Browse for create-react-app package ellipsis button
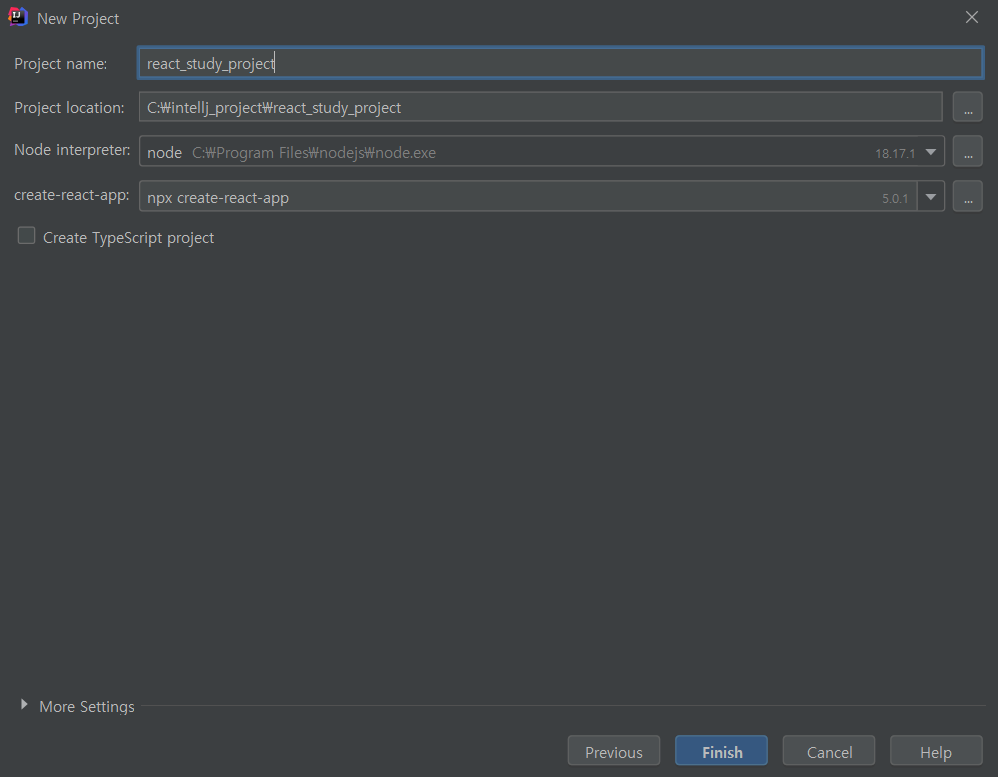Screen dimensions: 998x777 click(x=967, y=196)
